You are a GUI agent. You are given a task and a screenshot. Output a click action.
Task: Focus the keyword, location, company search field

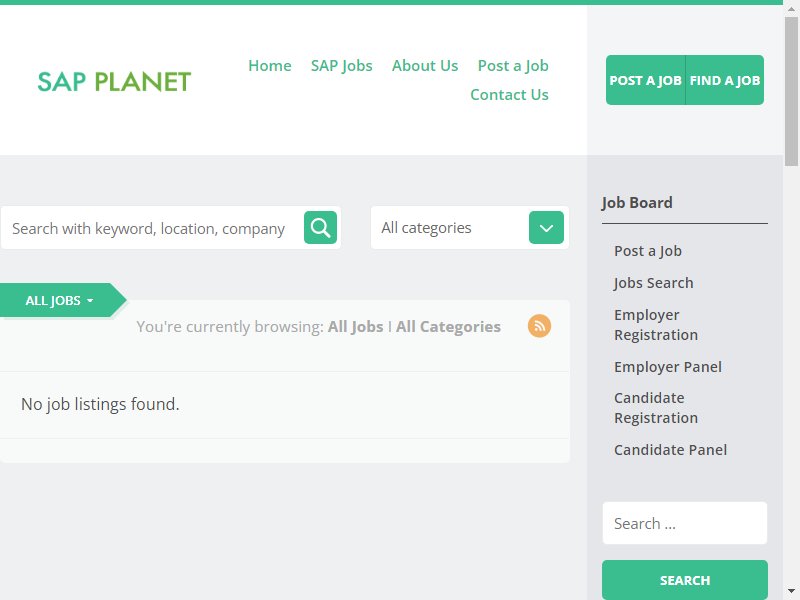152,228
